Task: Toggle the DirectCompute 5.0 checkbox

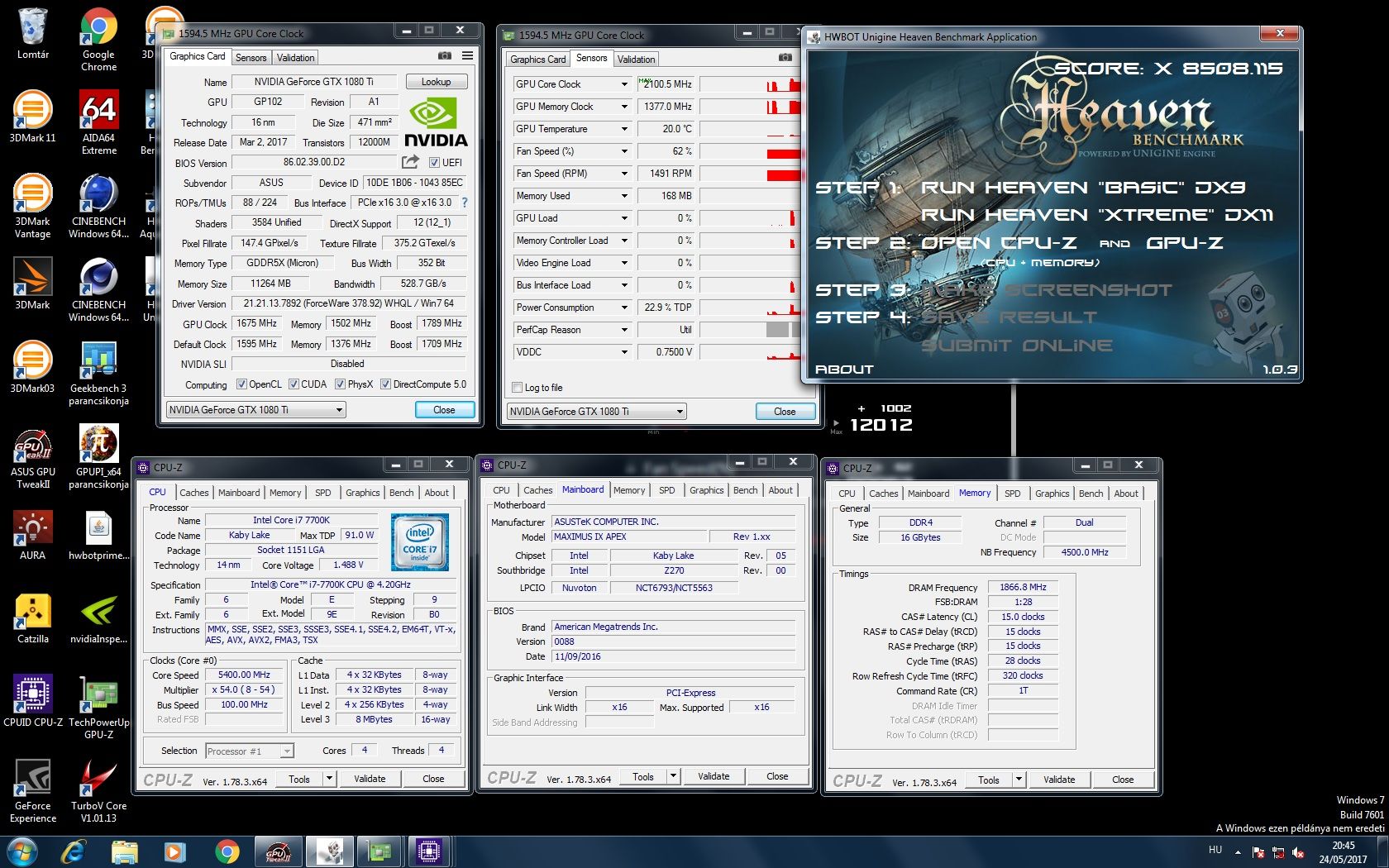Action: click(x=385, y=384)
